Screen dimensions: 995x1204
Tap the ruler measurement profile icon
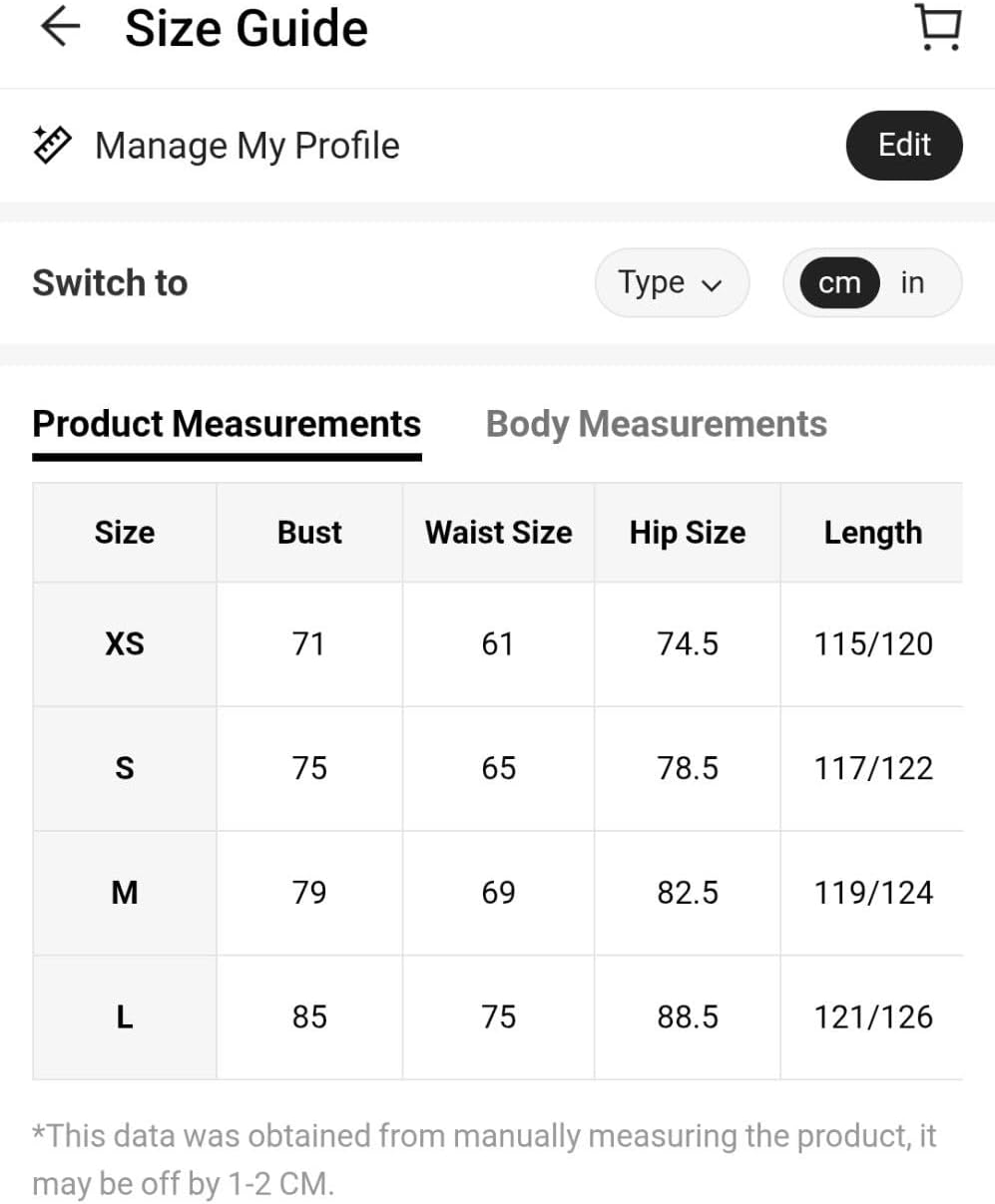[x=52, y=145]
